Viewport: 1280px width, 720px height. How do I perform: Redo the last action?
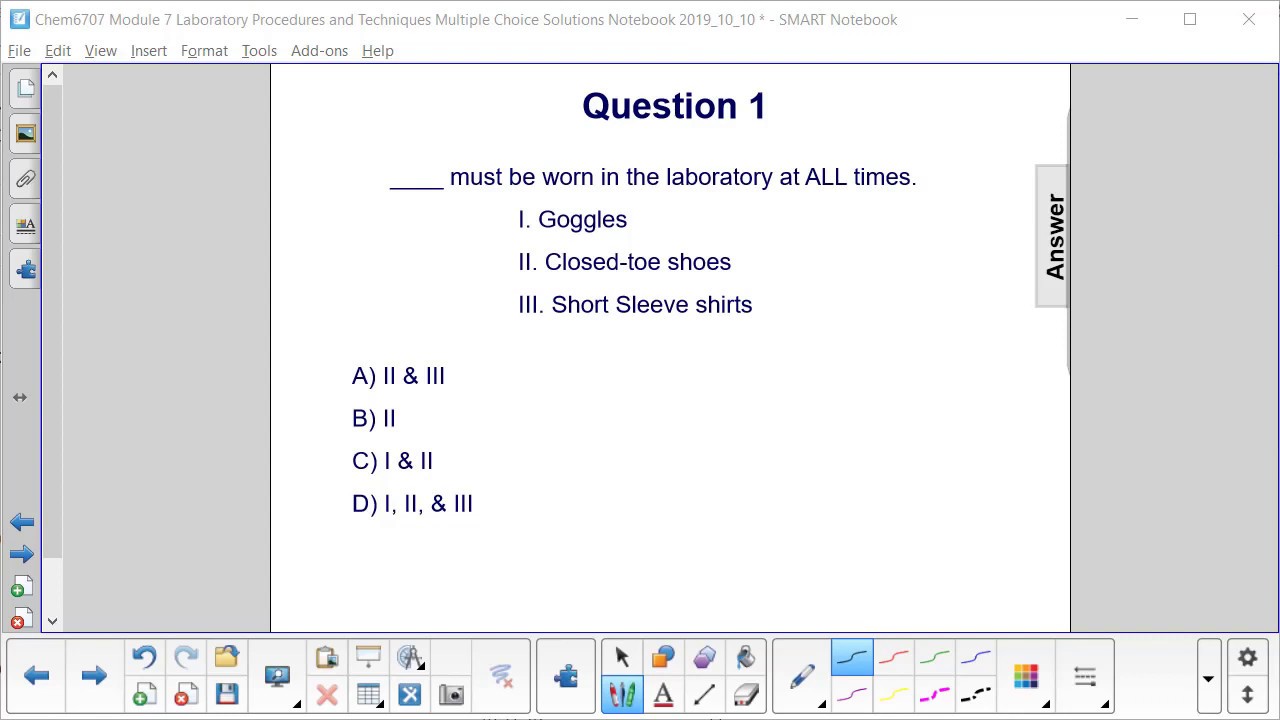pos(185,657)
